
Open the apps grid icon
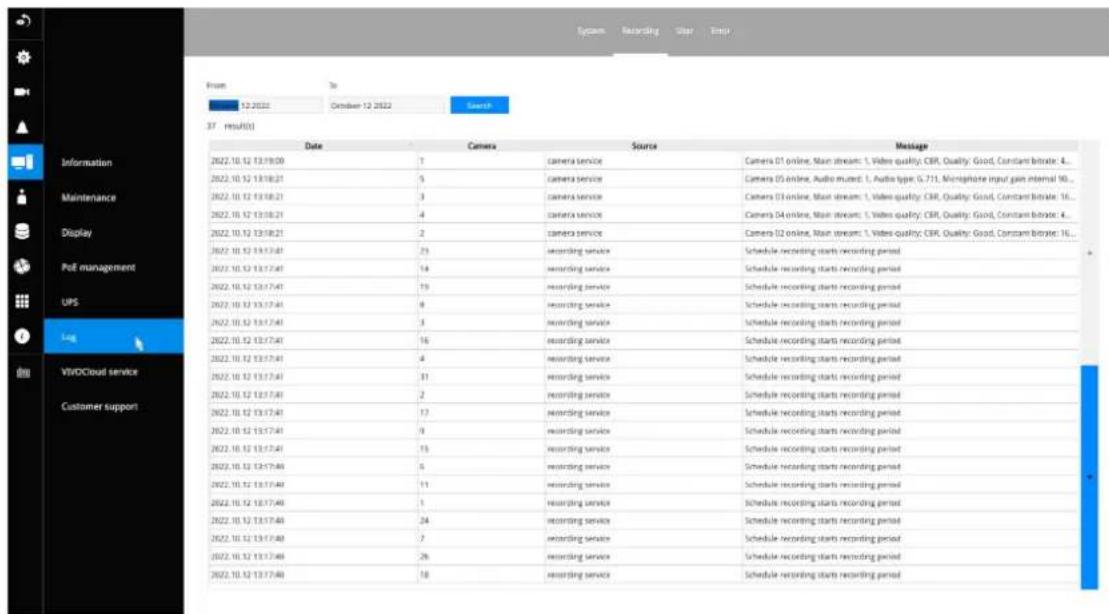point(22,301)
